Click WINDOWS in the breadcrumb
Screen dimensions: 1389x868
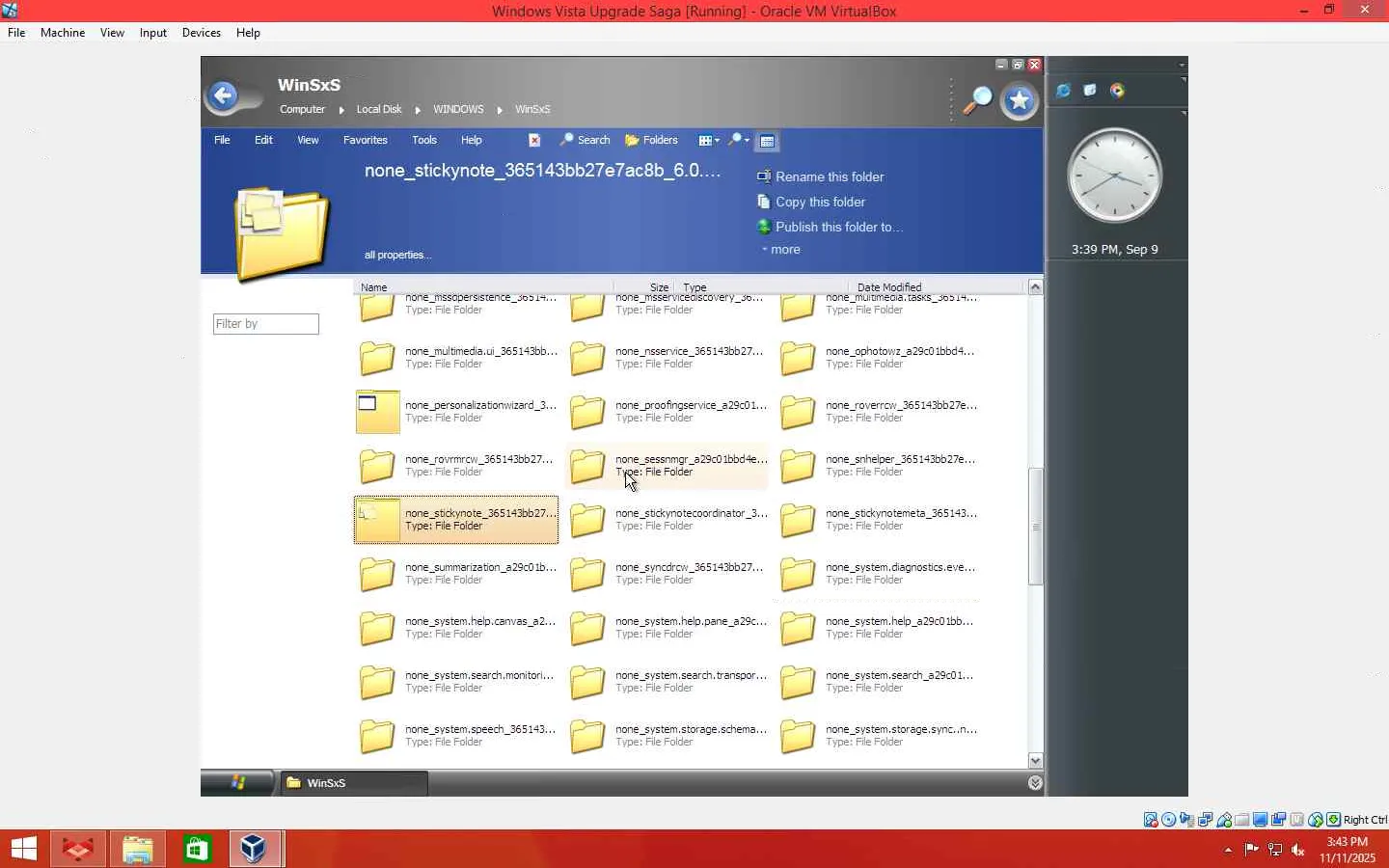click(x=458, y=109)
